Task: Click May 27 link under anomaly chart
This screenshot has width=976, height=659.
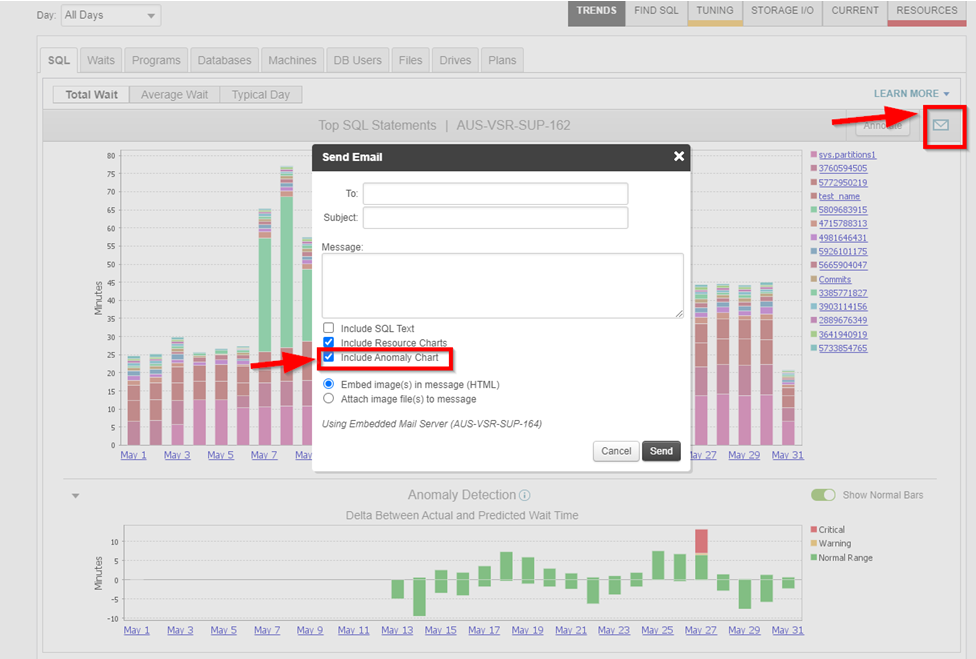Action: coord(701,630)
